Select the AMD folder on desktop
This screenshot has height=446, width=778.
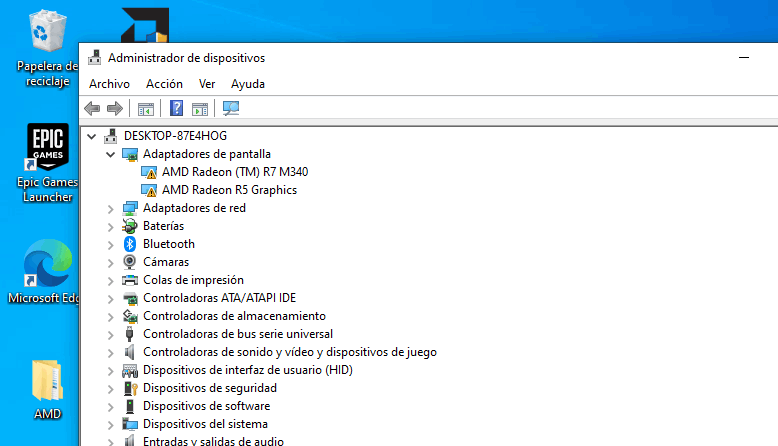[48, 389]
